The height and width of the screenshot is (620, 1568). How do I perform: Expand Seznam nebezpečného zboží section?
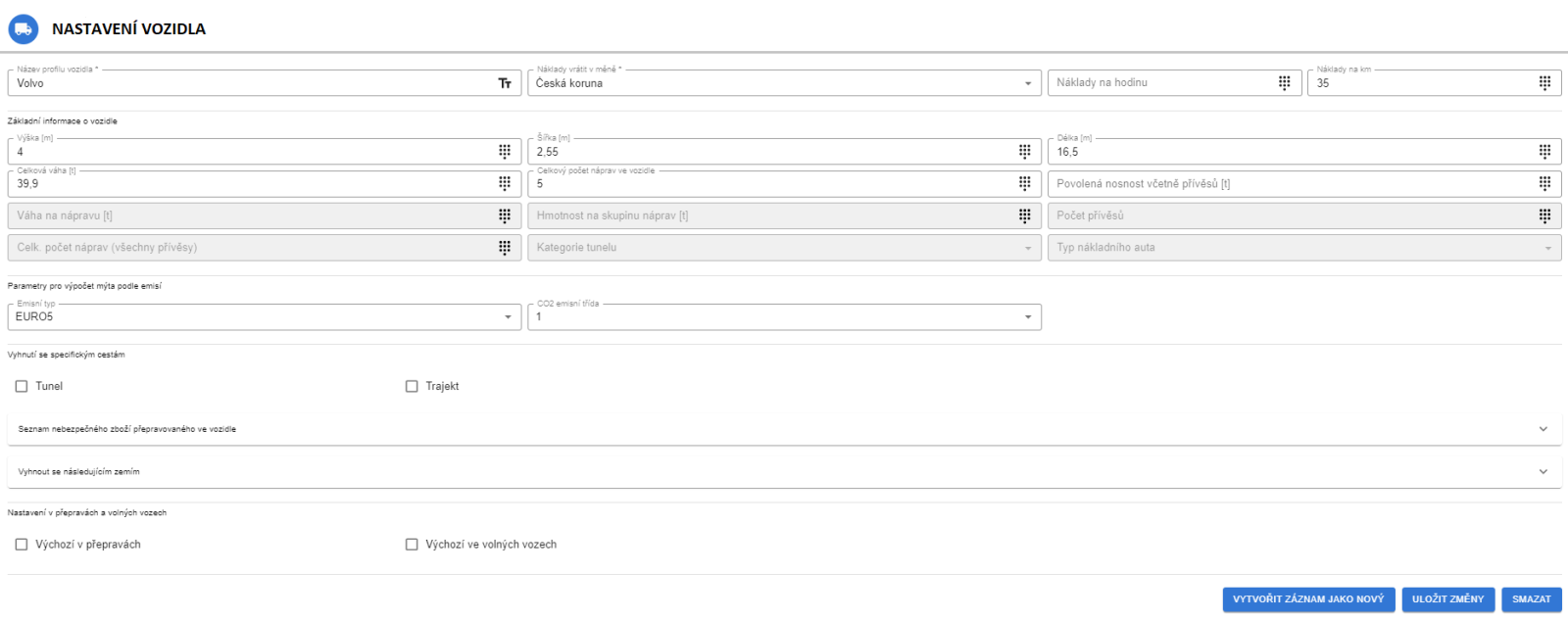point(784,429)
